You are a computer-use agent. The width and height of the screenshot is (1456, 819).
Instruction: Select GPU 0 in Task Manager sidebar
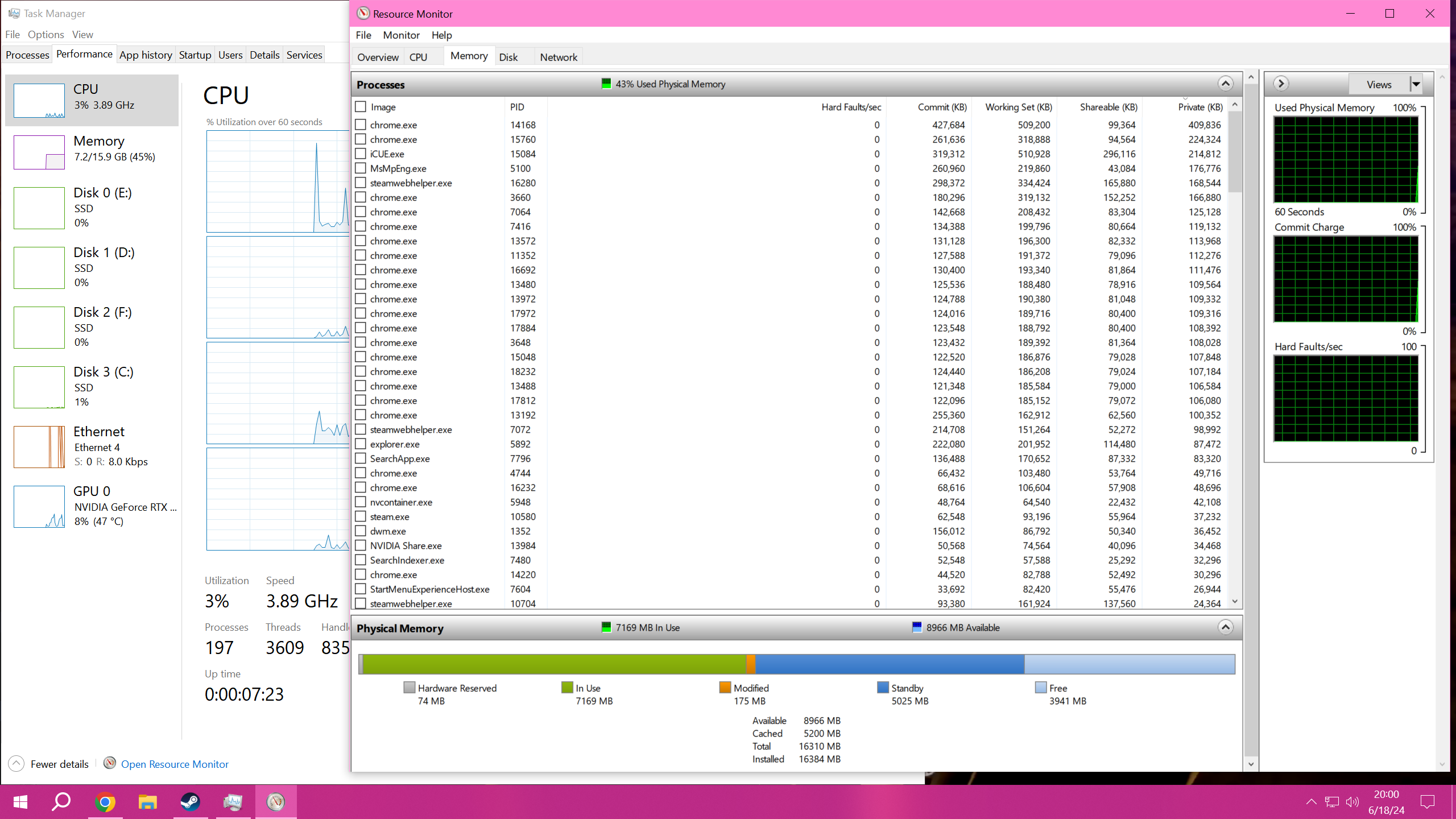coord(92,506)
